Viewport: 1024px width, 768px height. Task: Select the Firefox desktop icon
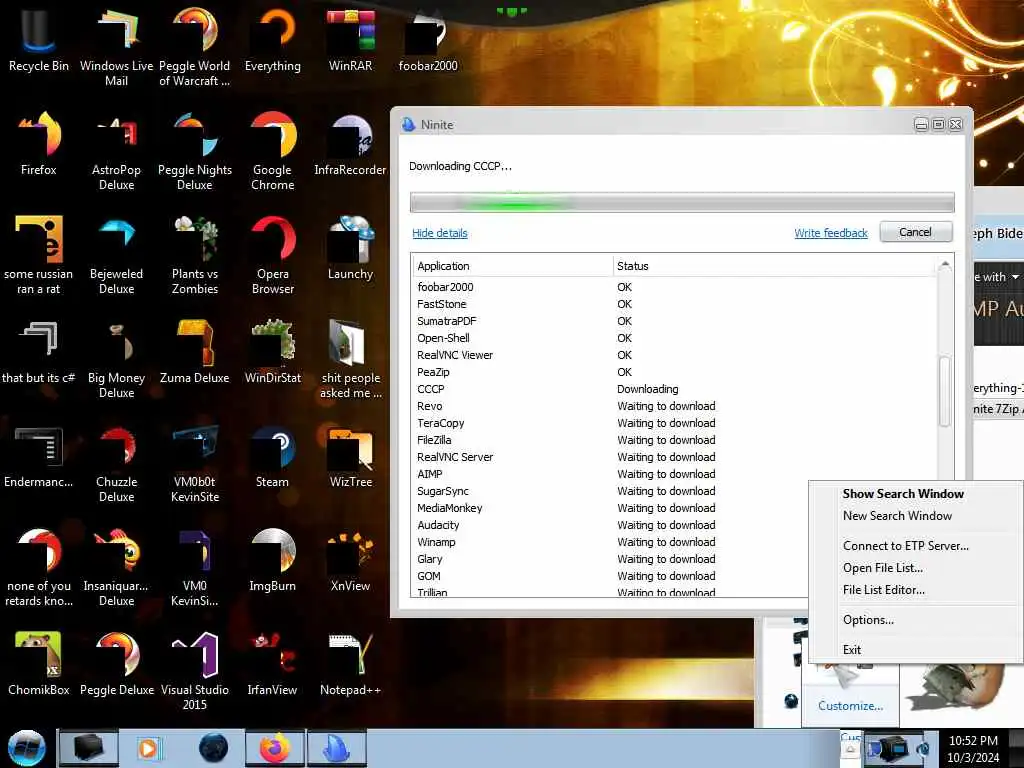pyautogui.click(x=39, y=144)
